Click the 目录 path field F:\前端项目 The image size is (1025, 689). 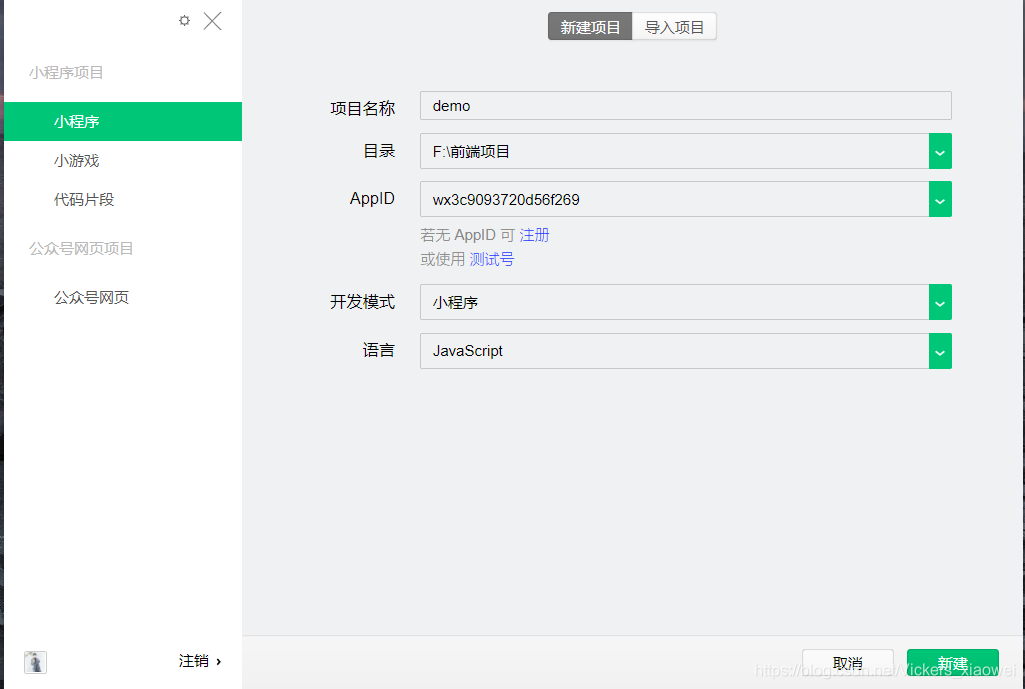tap(675, 151)
